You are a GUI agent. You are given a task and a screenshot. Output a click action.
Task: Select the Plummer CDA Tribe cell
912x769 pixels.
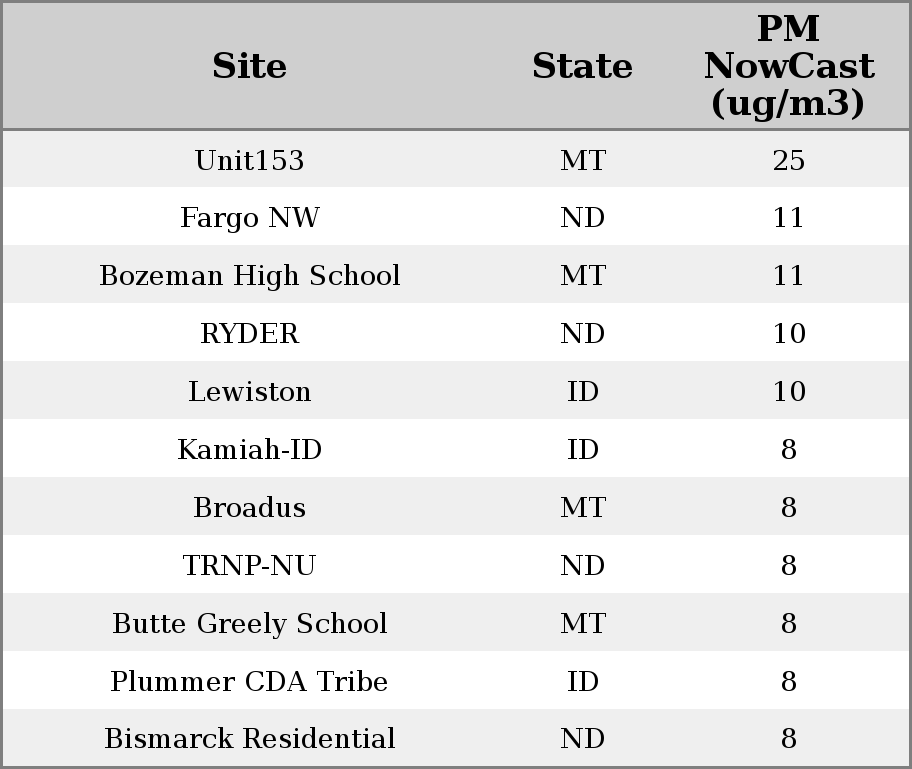(x=249, y=682)
